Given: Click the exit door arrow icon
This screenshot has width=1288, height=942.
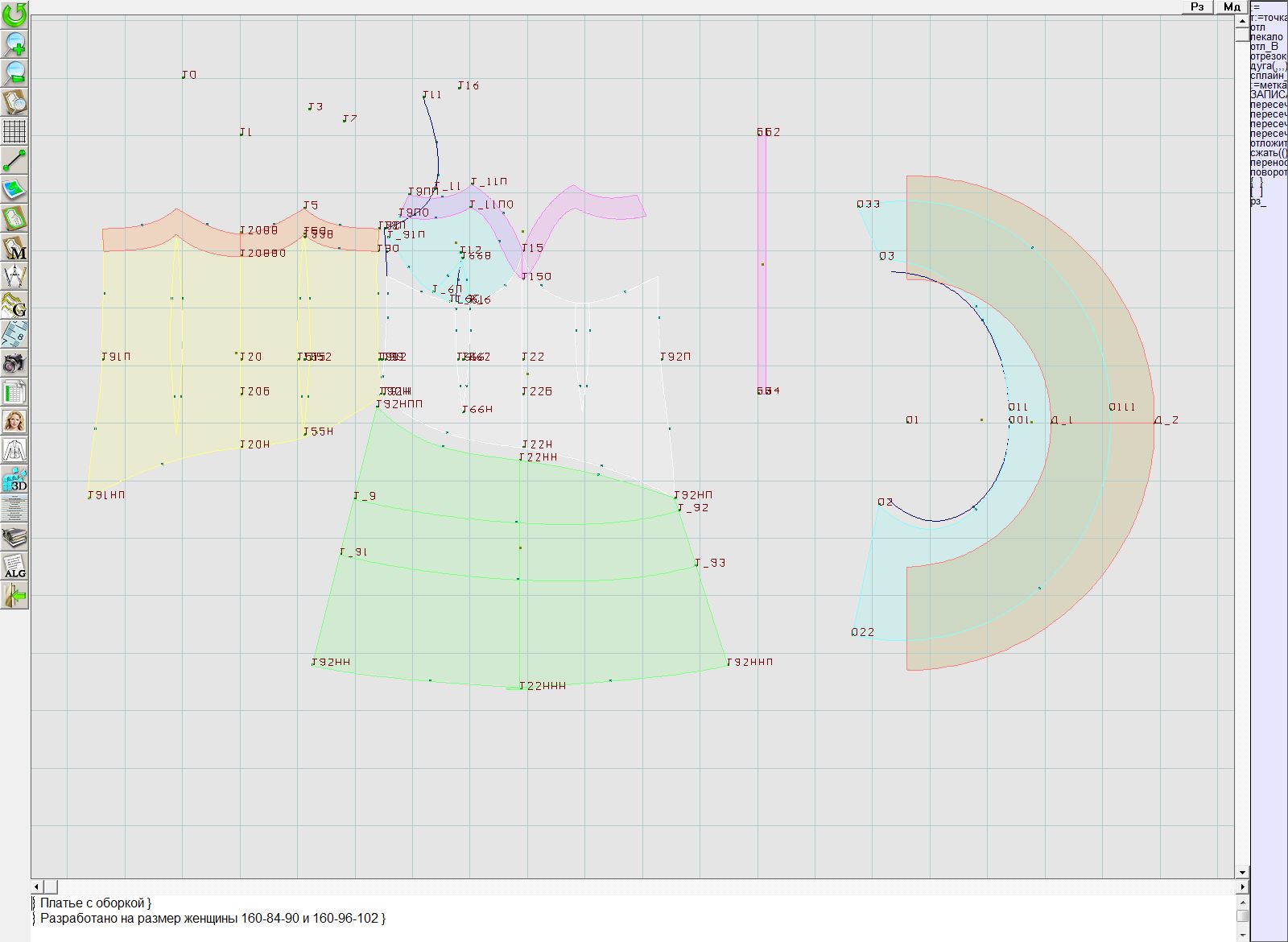Looking at the screenshot, I should point(14,596).
